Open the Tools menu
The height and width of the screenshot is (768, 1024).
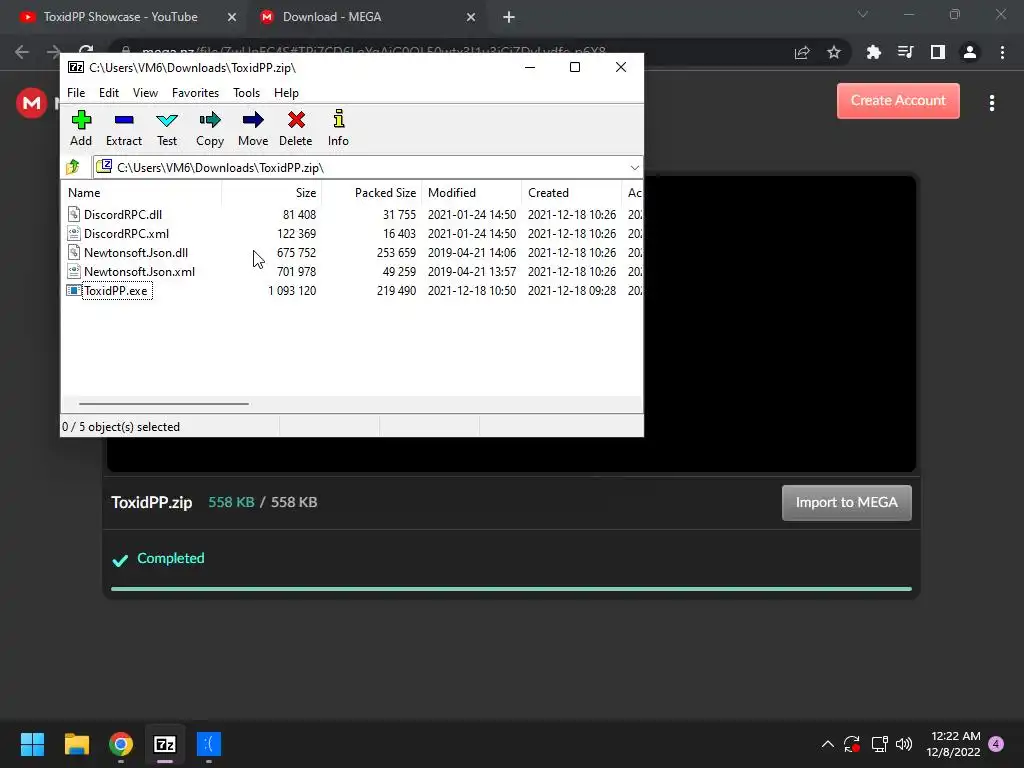coord(246,93)
